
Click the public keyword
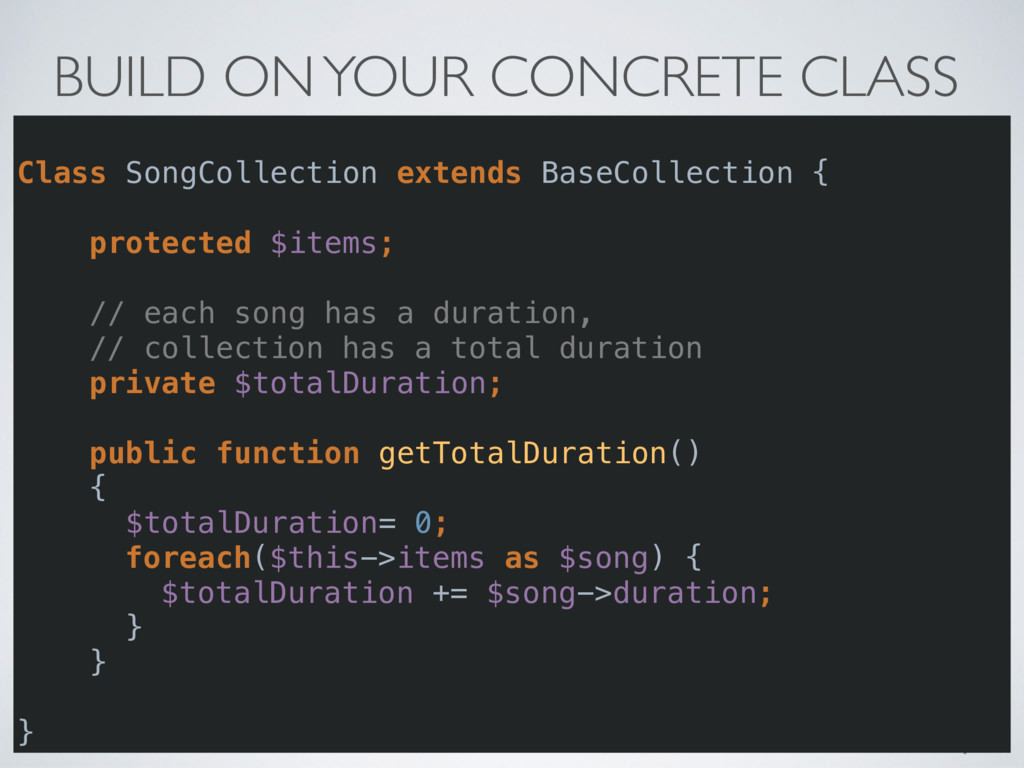pyautogui.click(x=144, y=454)
